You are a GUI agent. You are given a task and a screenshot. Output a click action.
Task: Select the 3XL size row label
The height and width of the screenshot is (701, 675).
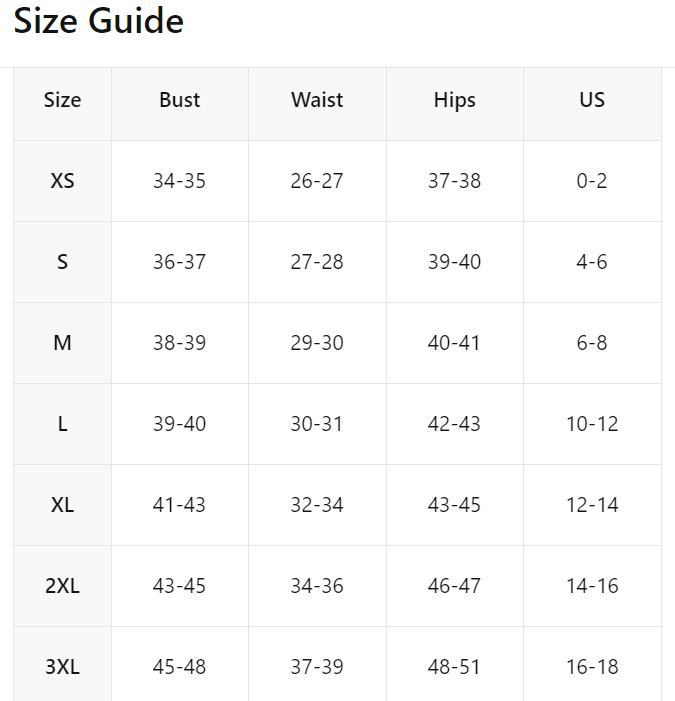coord(62,667)
